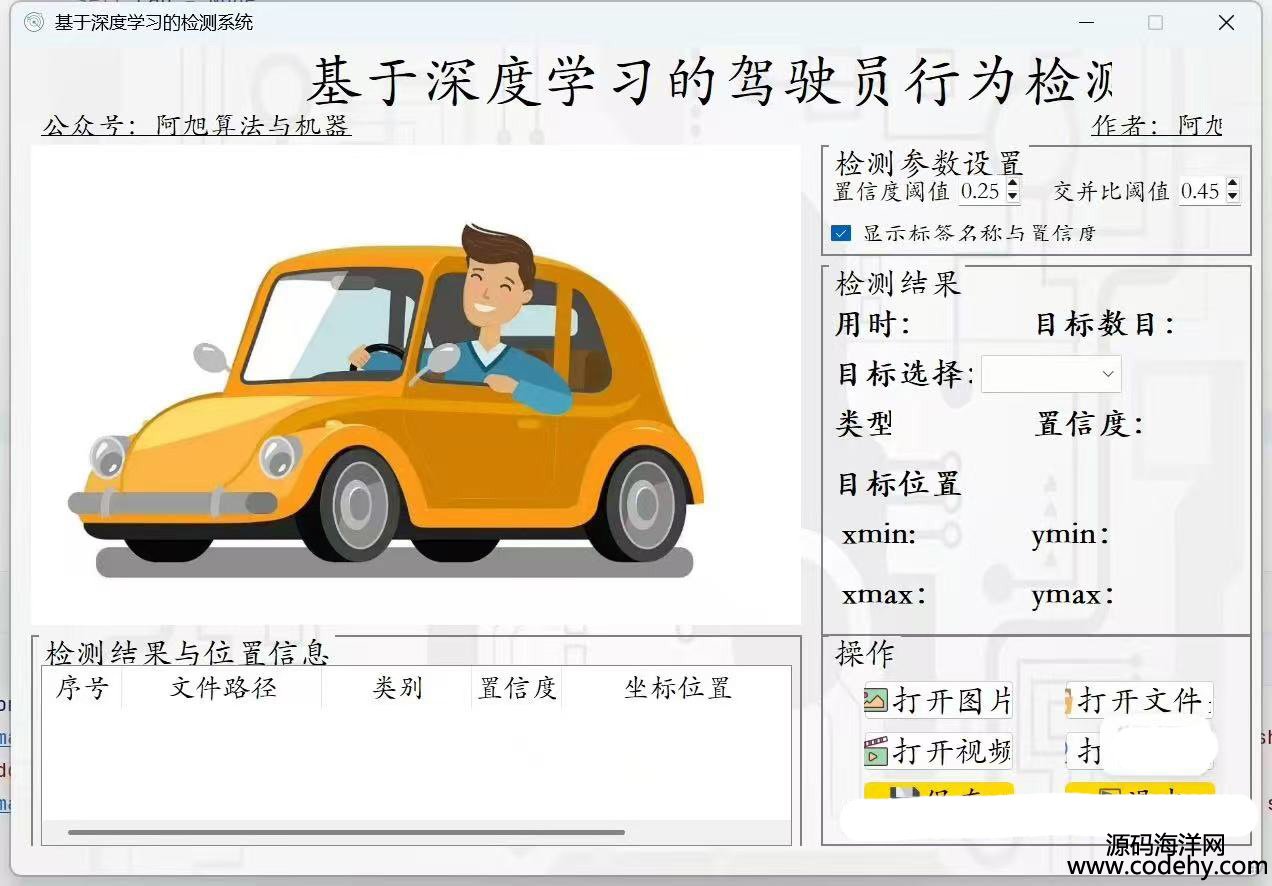
Task: Click the 目标位置 heading
Action: click(x=899, y=484)
